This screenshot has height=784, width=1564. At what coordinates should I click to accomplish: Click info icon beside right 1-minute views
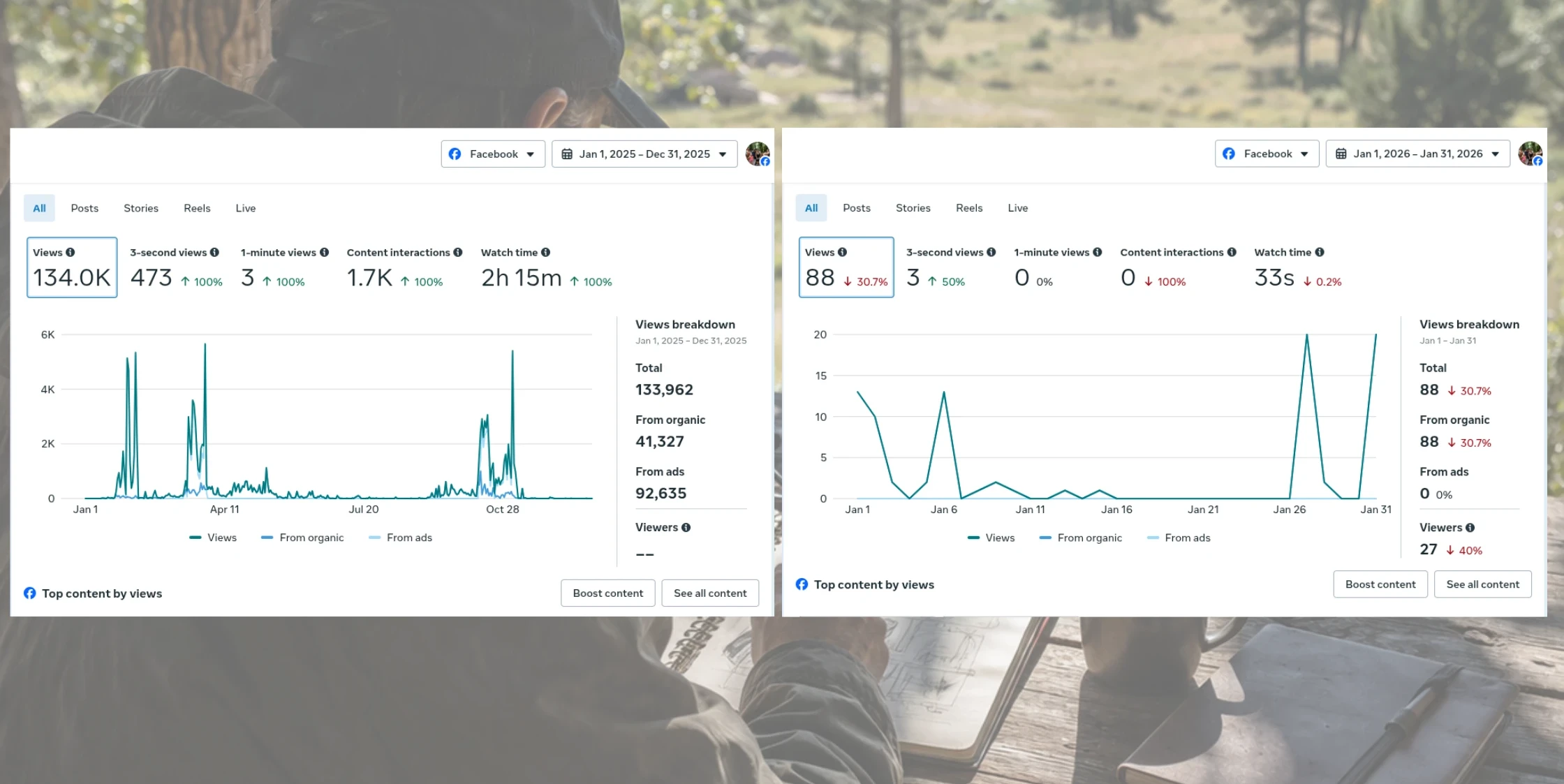(x=1098, y=253)
